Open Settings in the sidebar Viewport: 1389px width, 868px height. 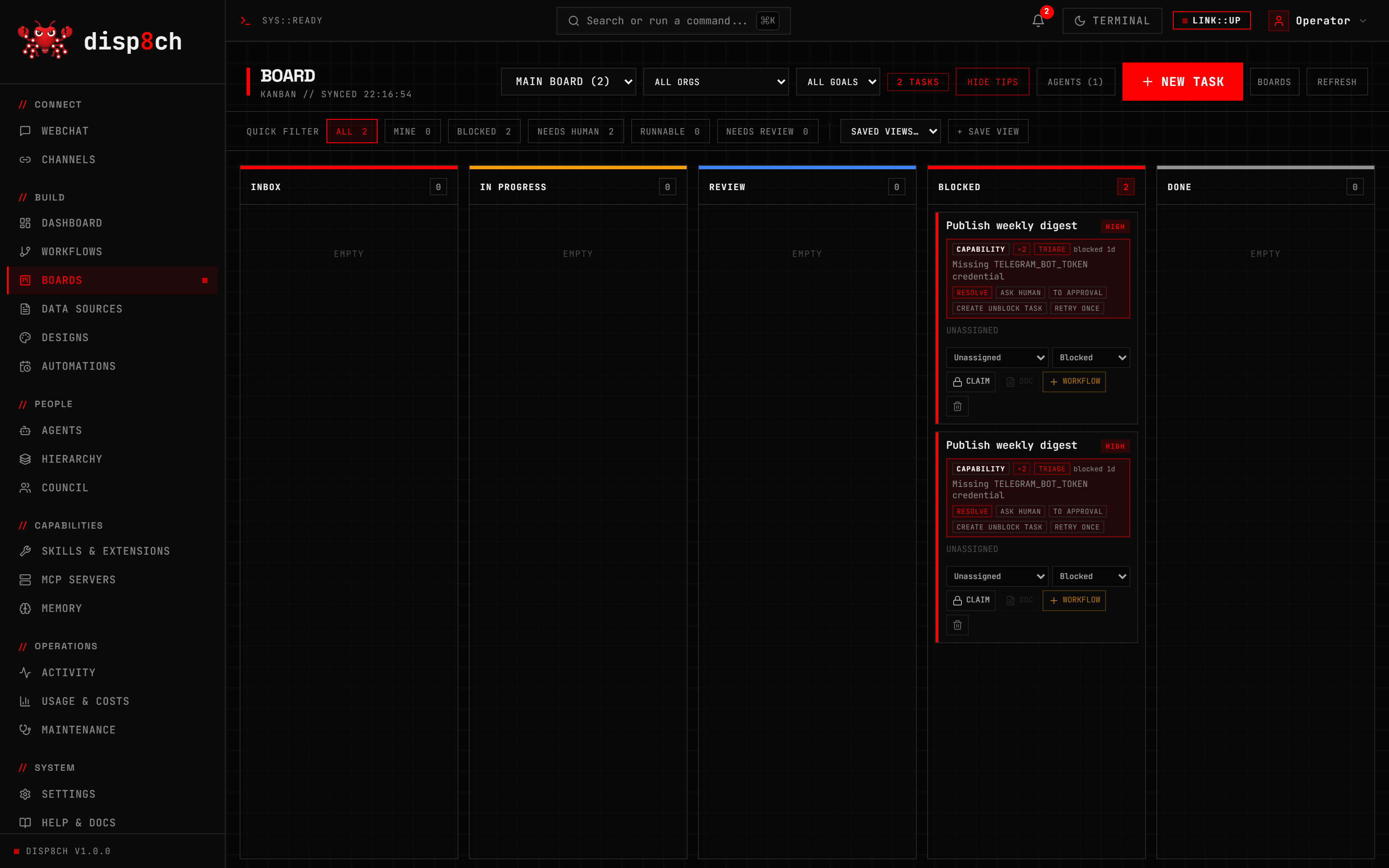tap(112, 795)
